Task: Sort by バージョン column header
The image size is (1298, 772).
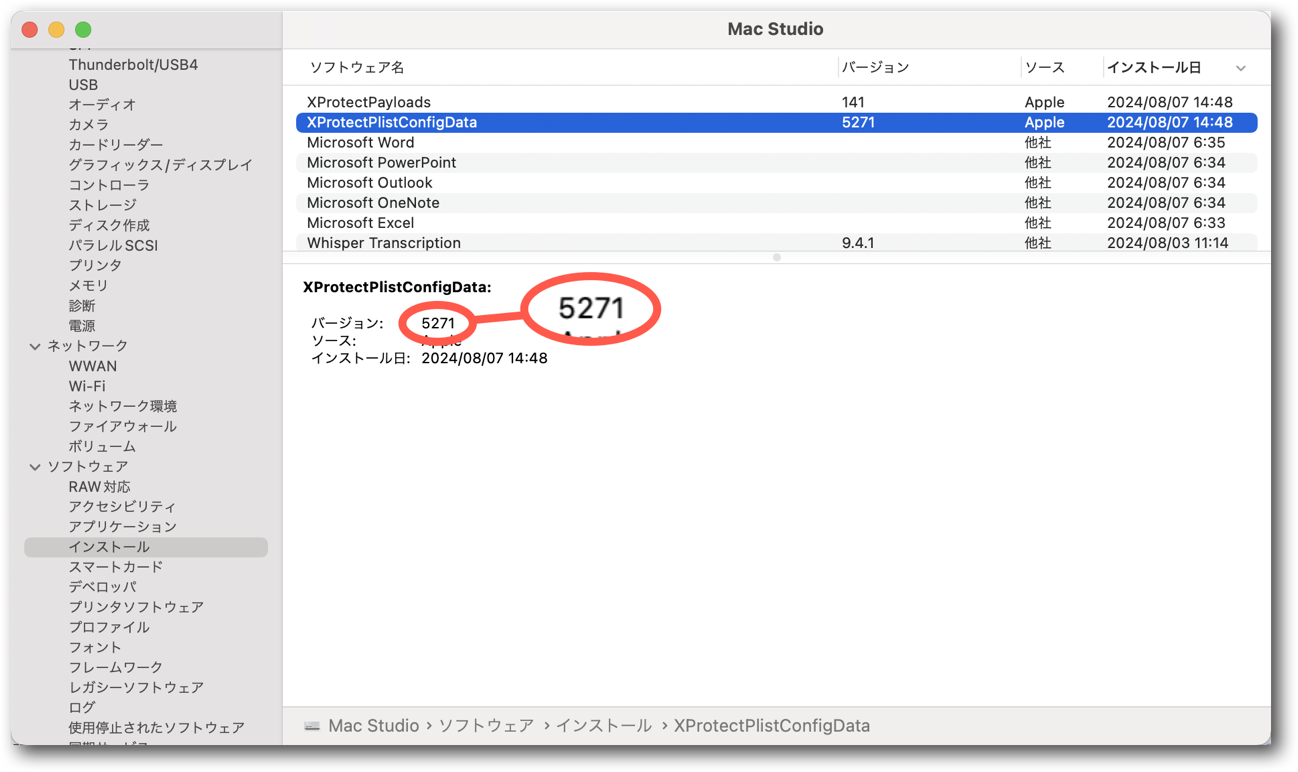Action: pos(875,67)
